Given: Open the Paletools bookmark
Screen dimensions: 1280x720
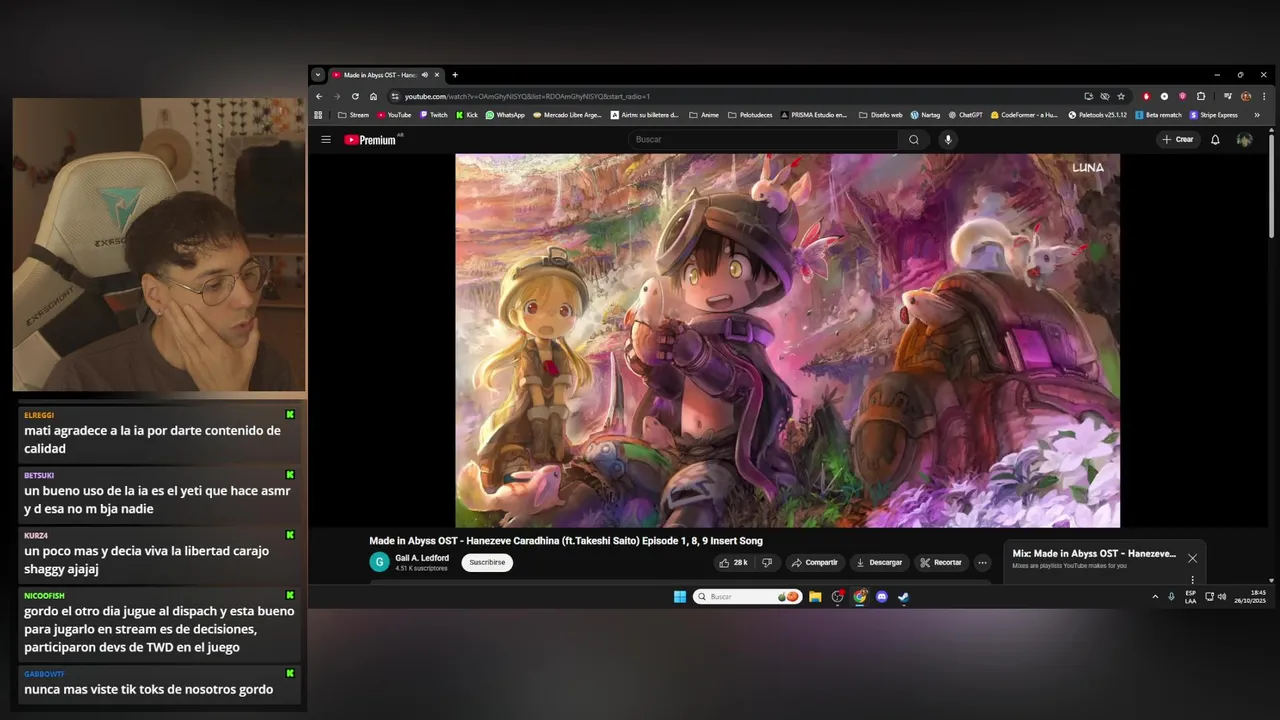Looking at the screenshot, I should (x=1097, y=115).
